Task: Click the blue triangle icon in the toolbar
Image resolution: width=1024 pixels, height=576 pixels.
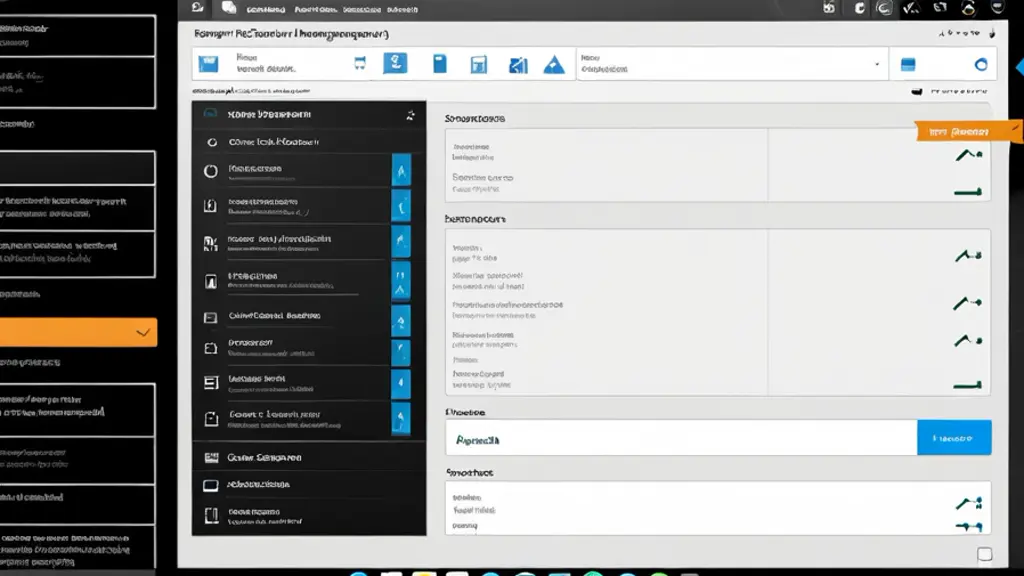Action: point(554,65)
